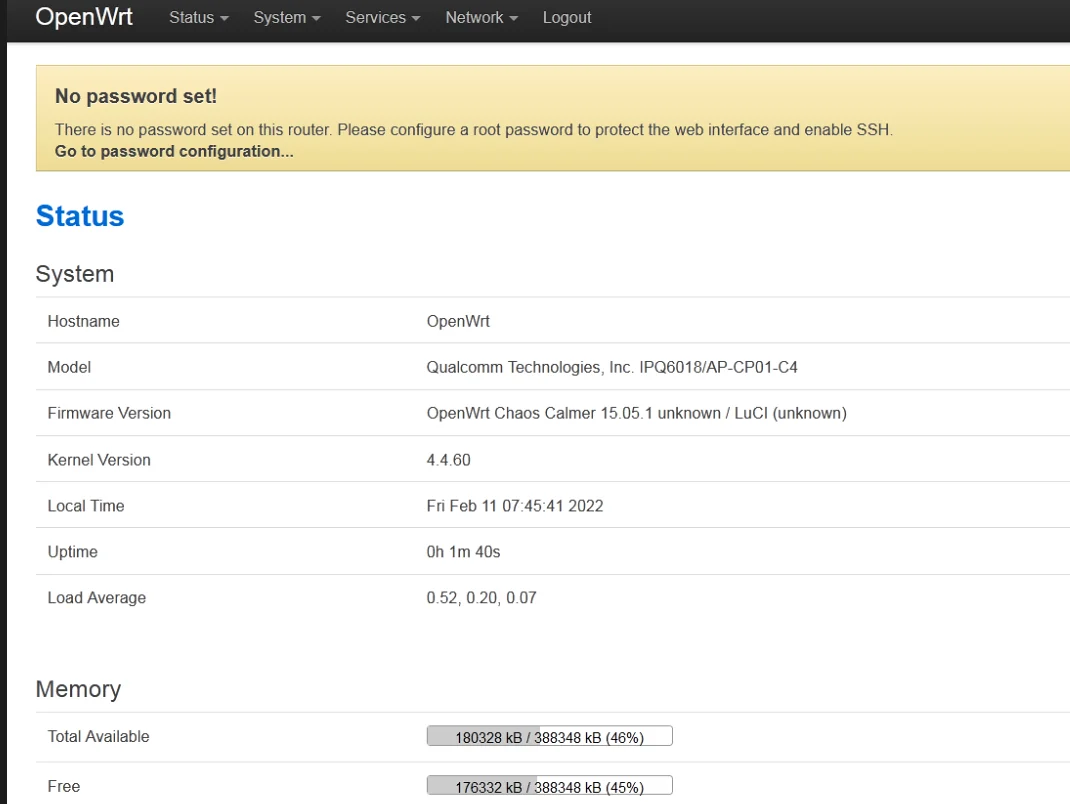
Task: Open Go to password configuration link
Action: coord(174,152)
